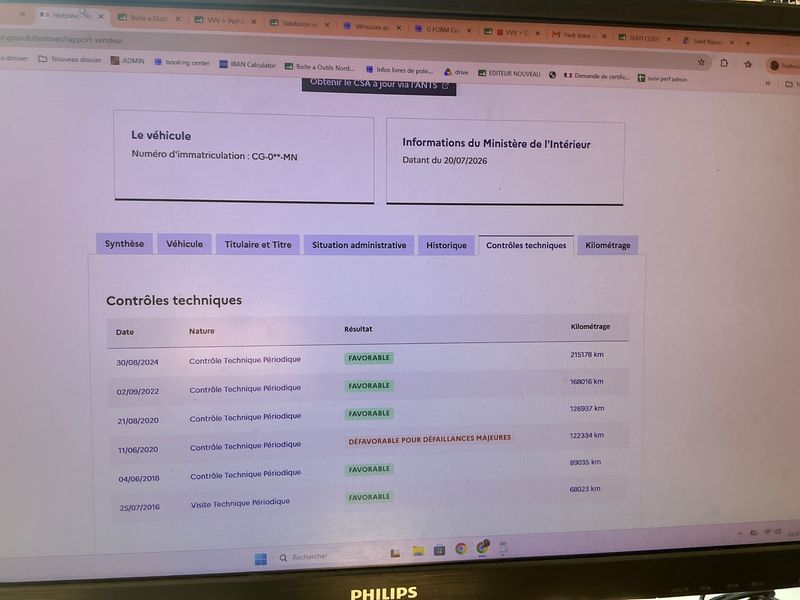Open the new tab plus button

click(748, 43)
